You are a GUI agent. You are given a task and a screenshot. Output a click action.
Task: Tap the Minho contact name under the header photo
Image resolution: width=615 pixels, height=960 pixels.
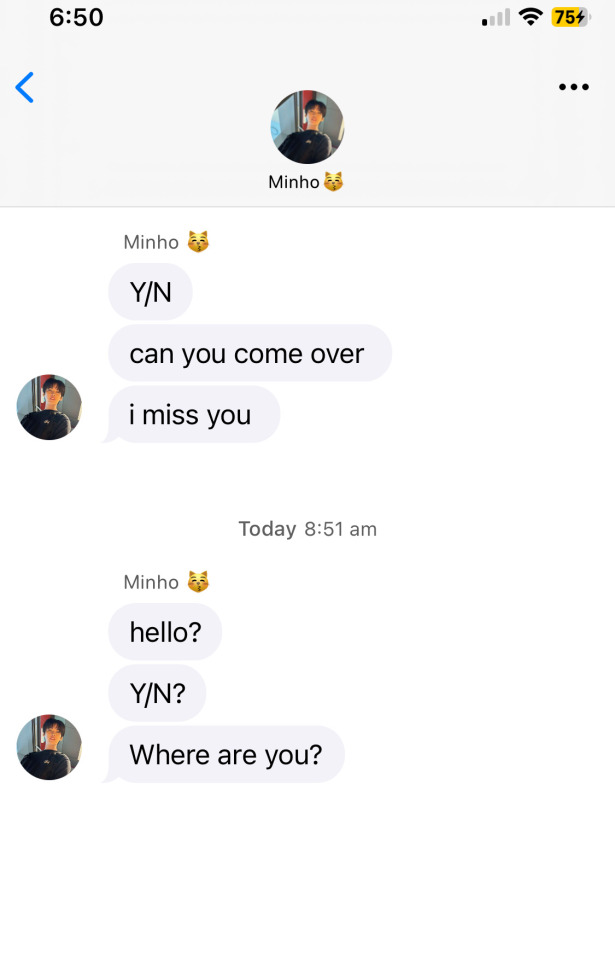point(293,182)
